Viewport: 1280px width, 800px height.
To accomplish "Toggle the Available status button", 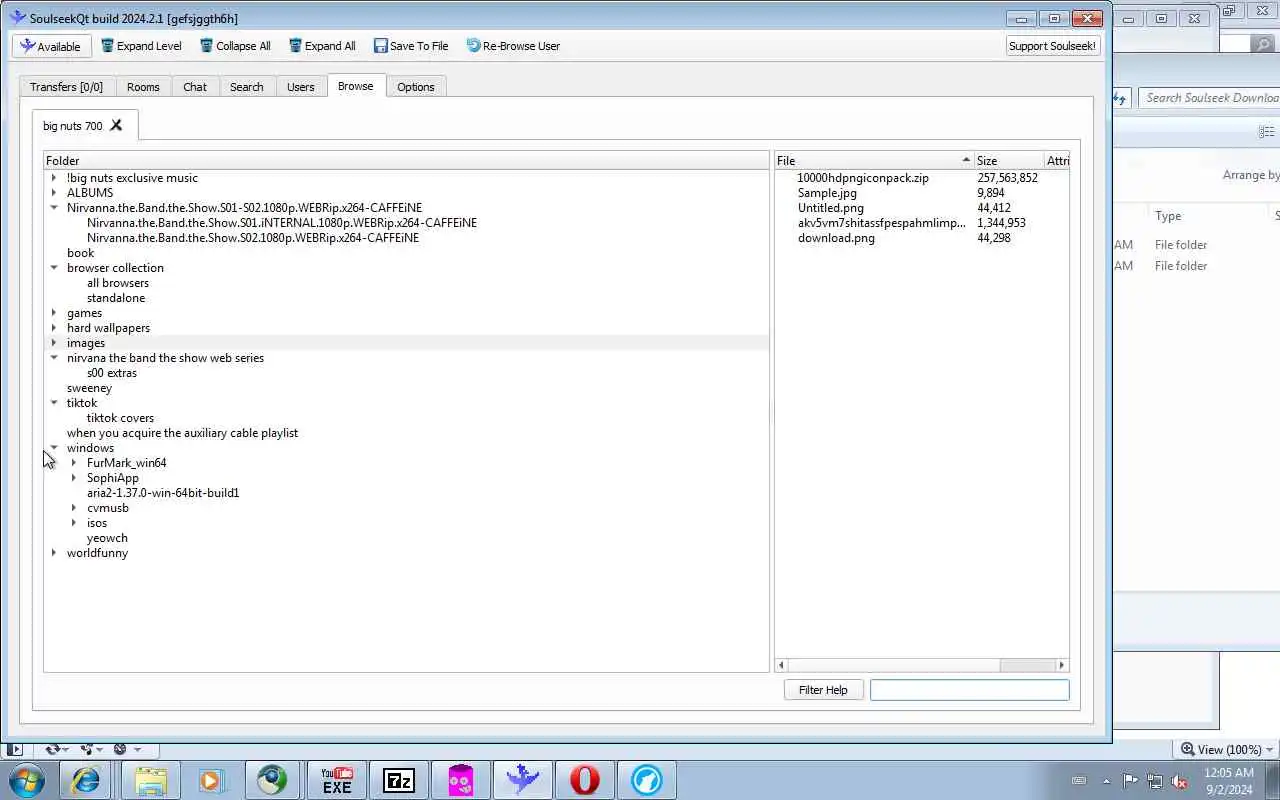I will click(52, 46).
